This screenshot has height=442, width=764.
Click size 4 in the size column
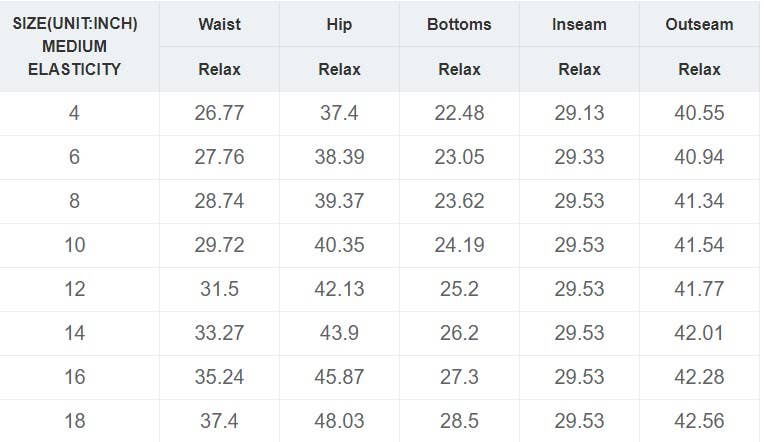(74, 113)
